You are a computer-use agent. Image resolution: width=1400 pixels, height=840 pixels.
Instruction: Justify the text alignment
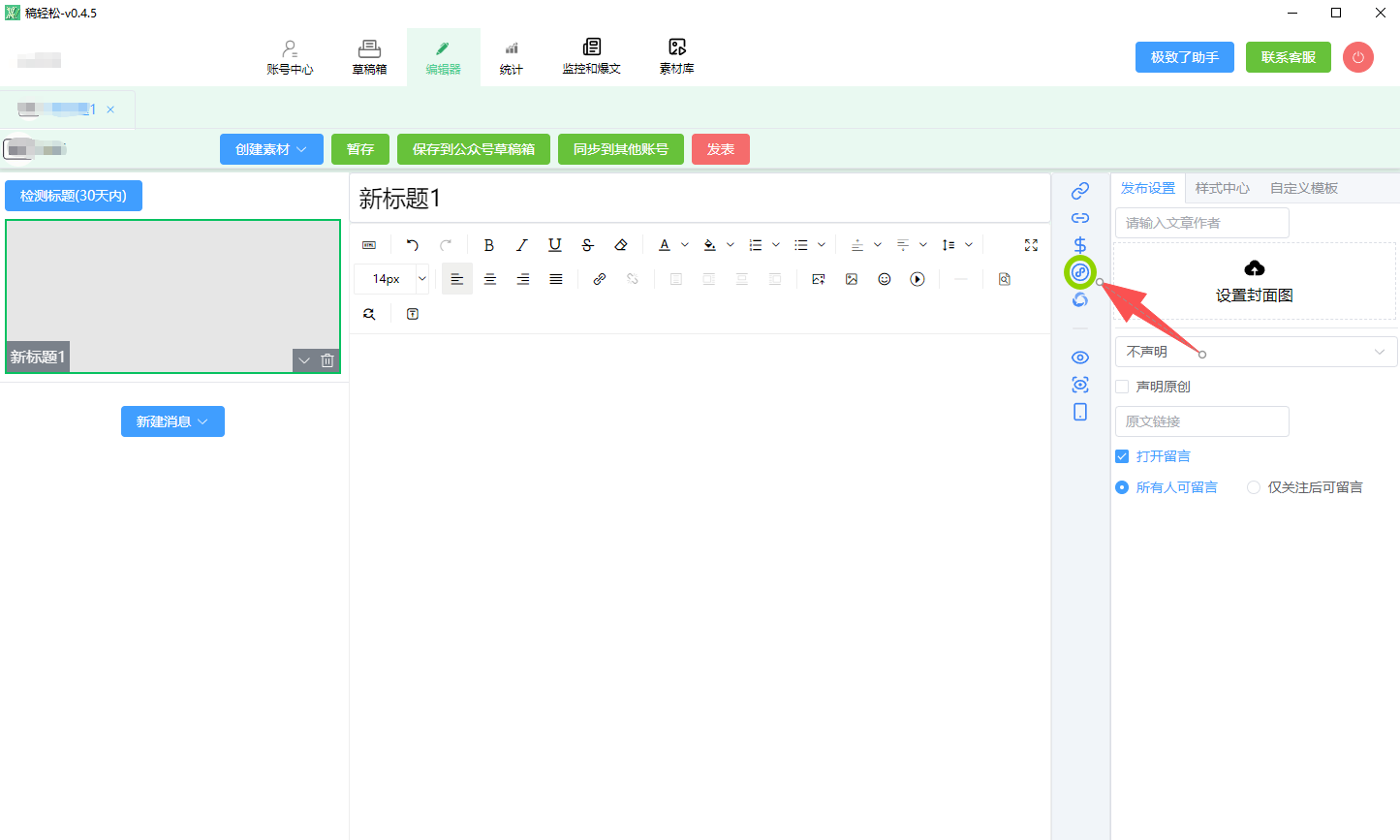556,279
